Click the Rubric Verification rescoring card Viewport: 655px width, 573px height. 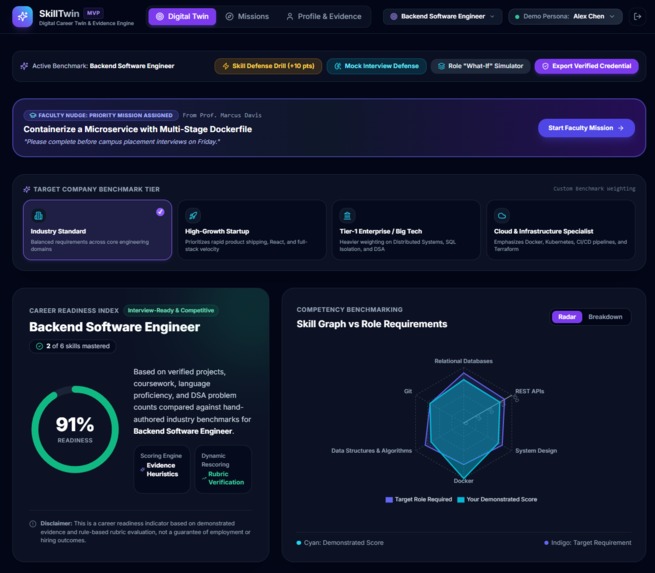pos(223,469)
